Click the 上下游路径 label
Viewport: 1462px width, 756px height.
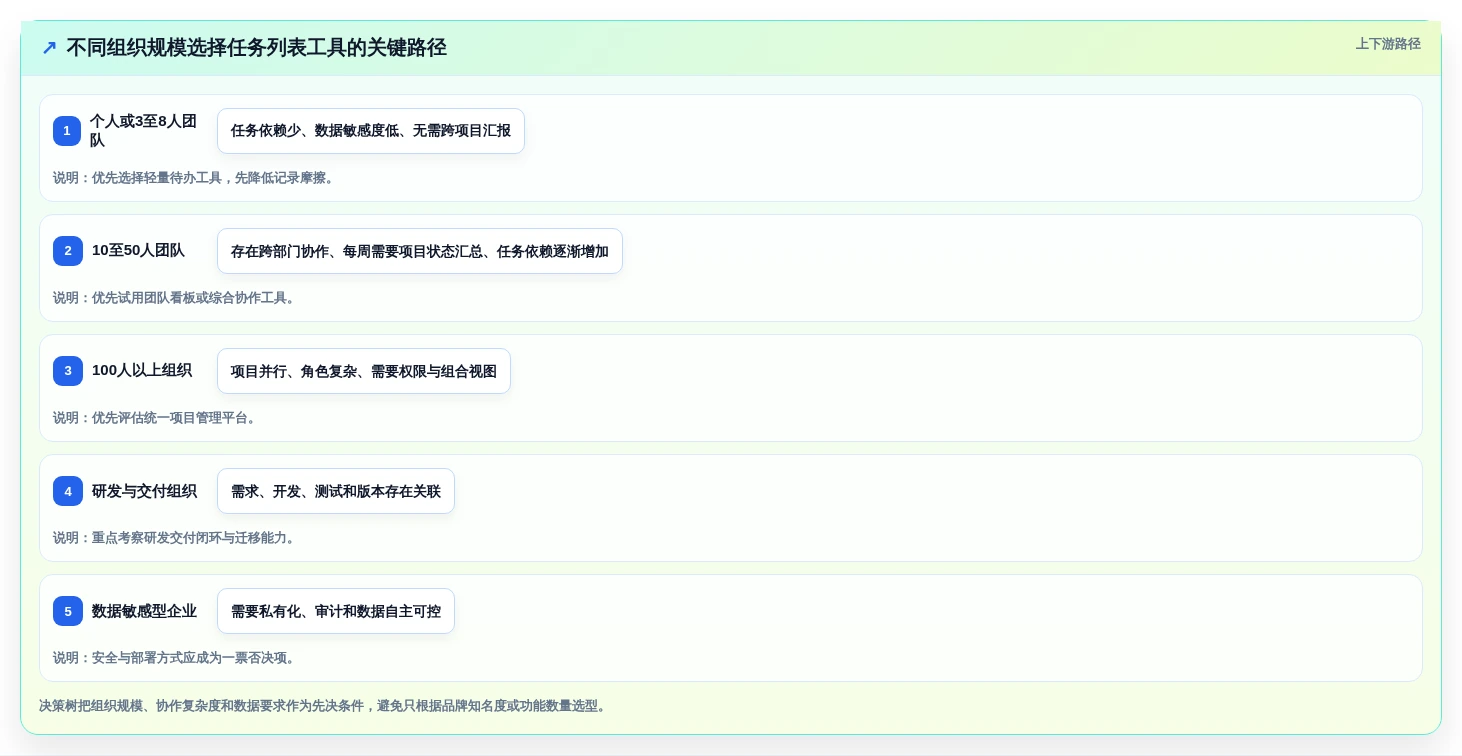pyautogui.click(x=1388, y=44)
